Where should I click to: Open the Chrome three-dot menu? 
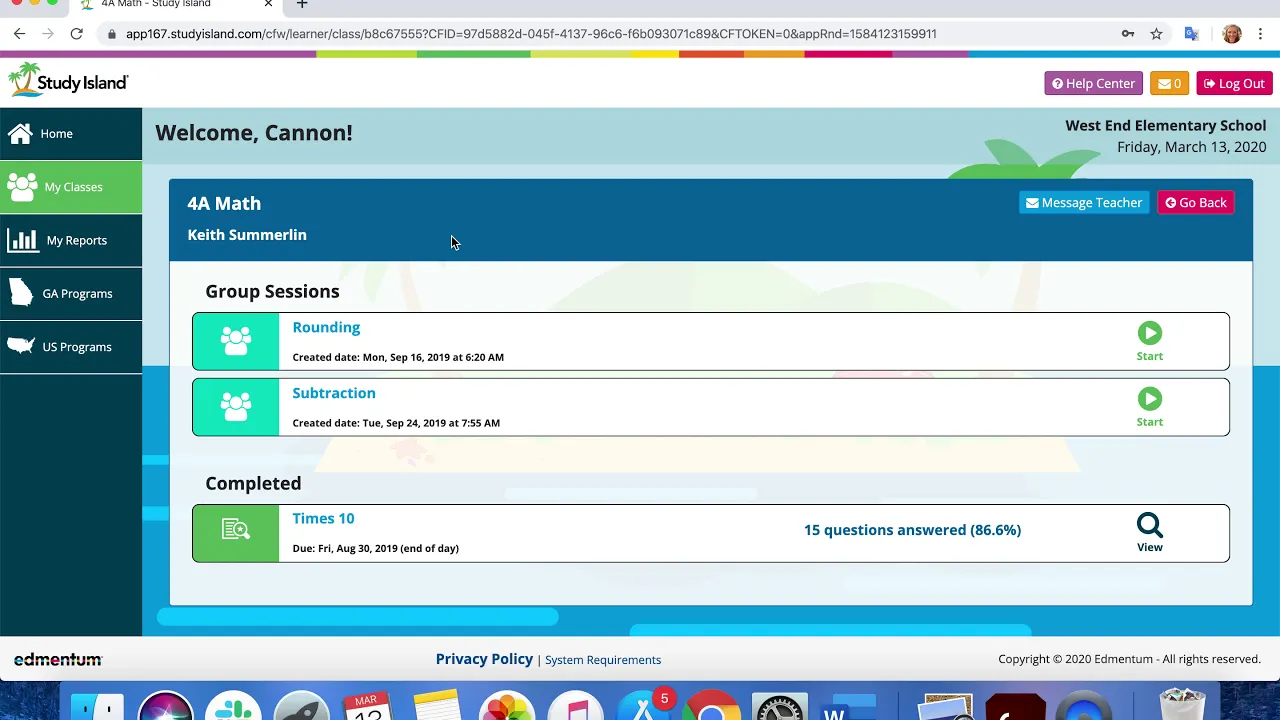tap(1261, 34)
